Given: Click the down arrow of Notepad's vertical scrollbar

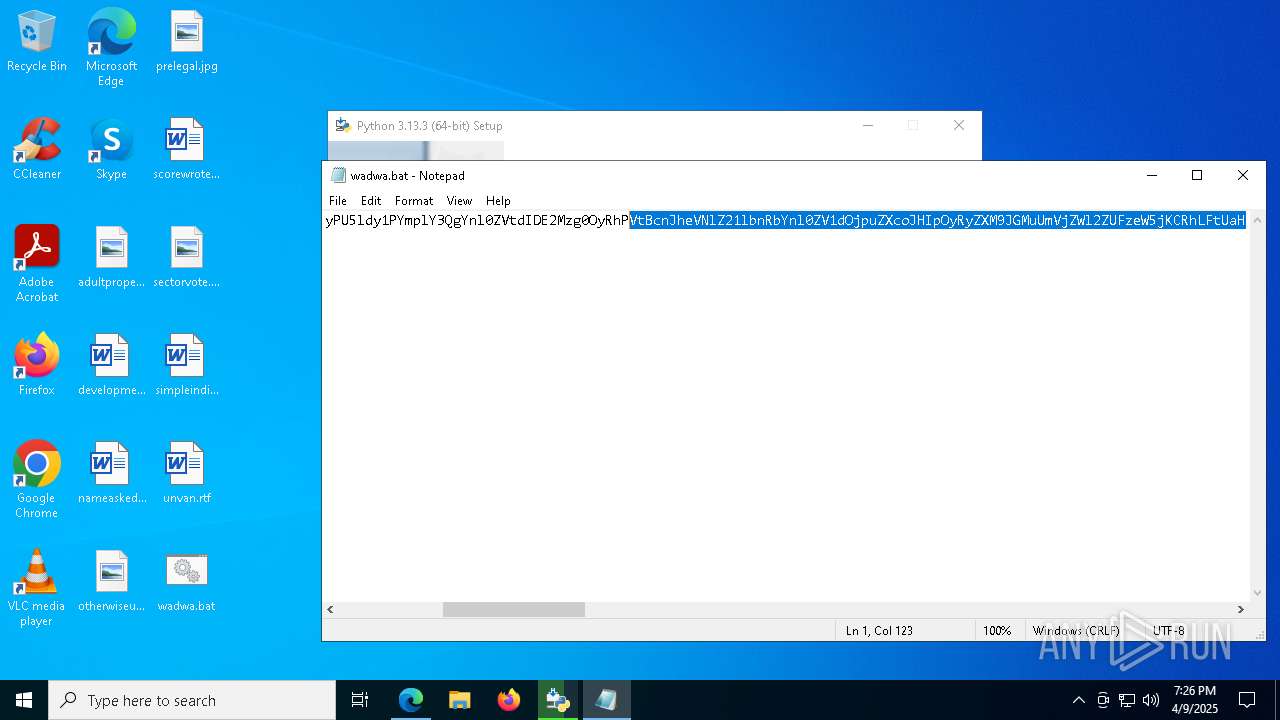Looking at the screenshot, I should (x=1258, y=593).
